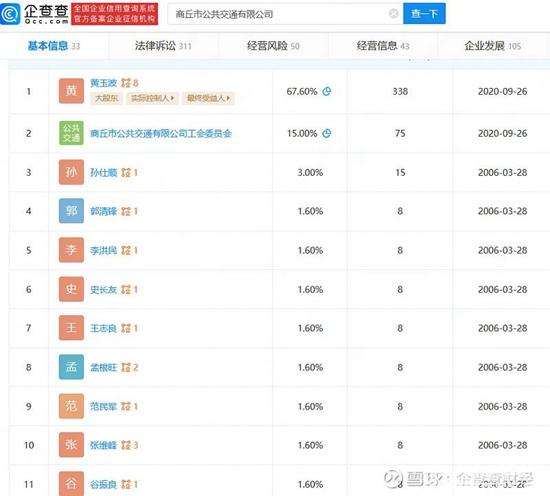
Task: Expand the 实际控制人 tag arrow
Action: pyautogui.click(x=172, y=98)
